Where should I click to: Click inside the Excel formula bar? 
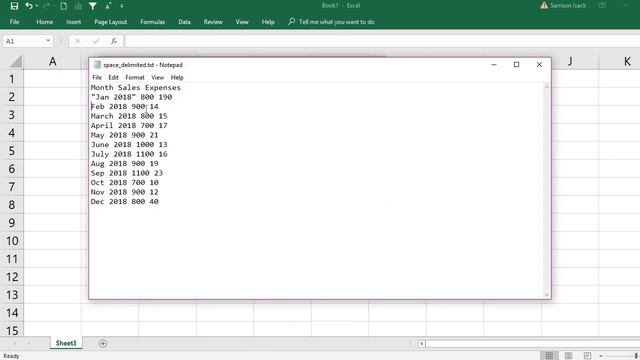tap(382, 41)
